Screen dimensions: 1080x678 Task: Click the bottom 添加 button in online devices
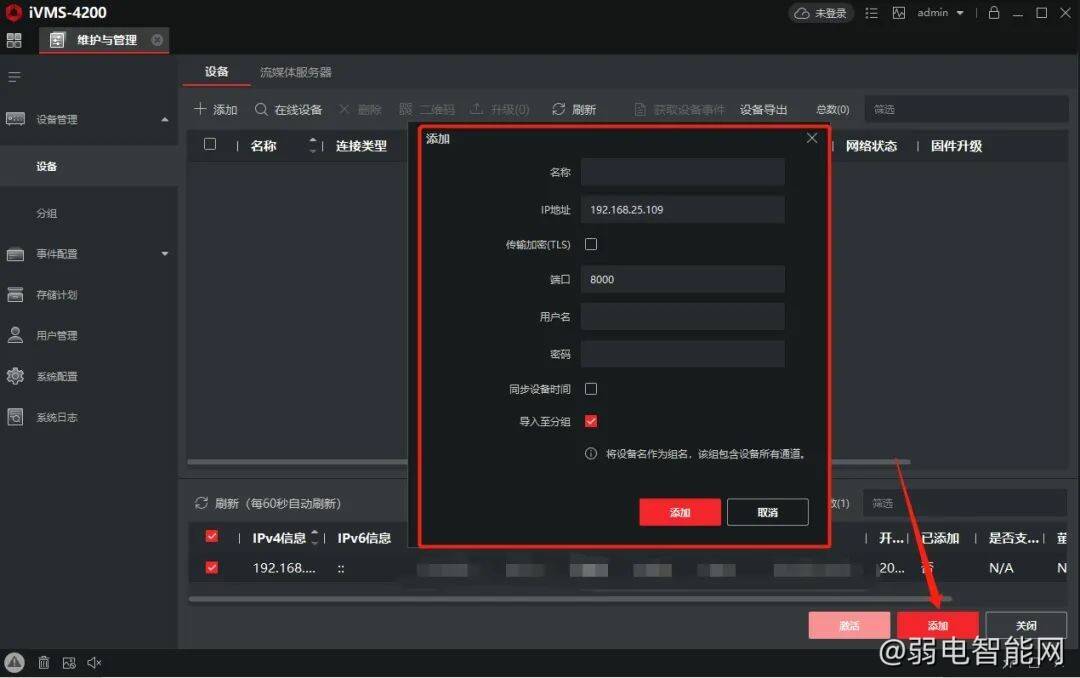[937, 626]
